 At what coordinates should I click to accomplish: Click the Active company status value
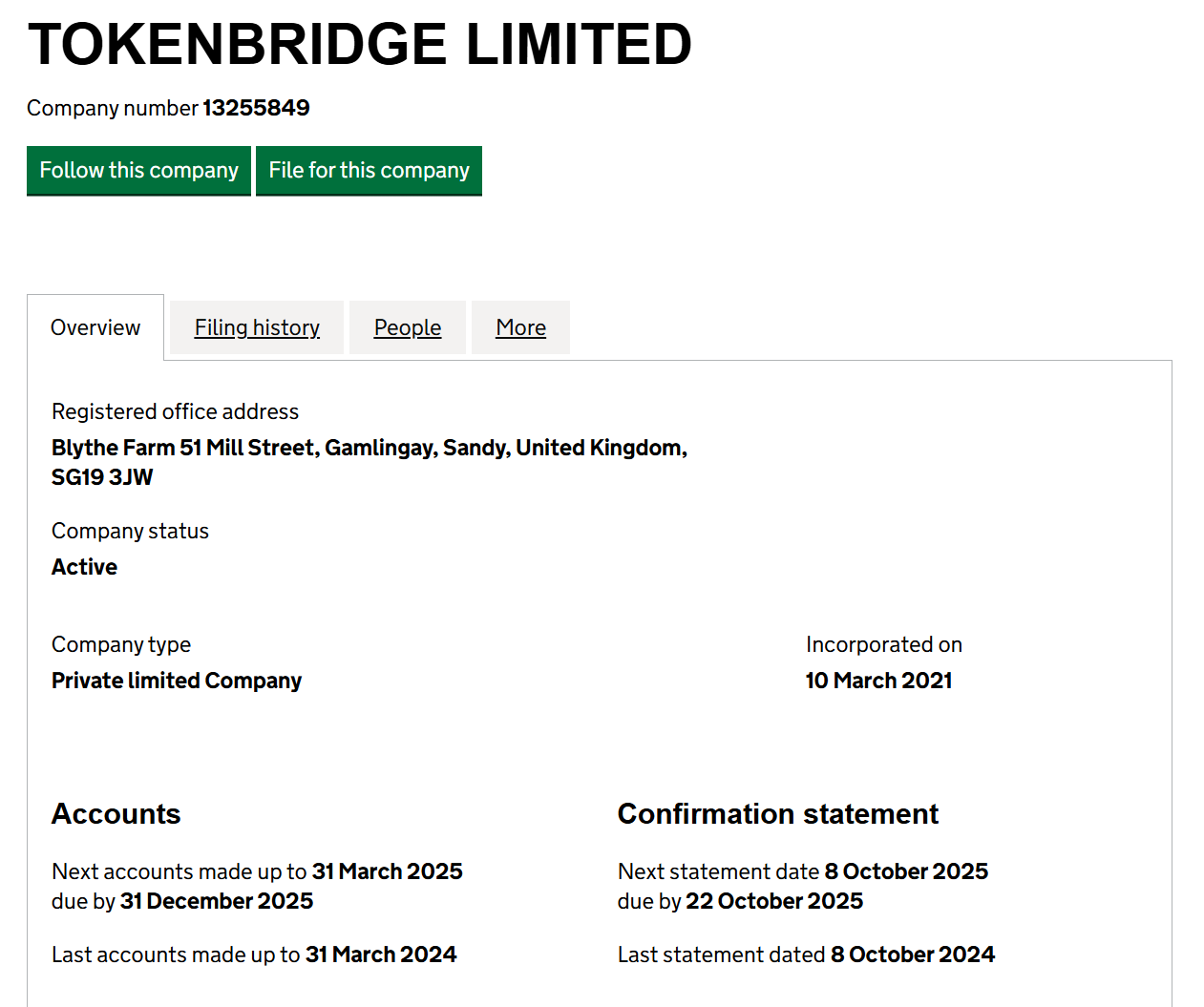(84, 567)
